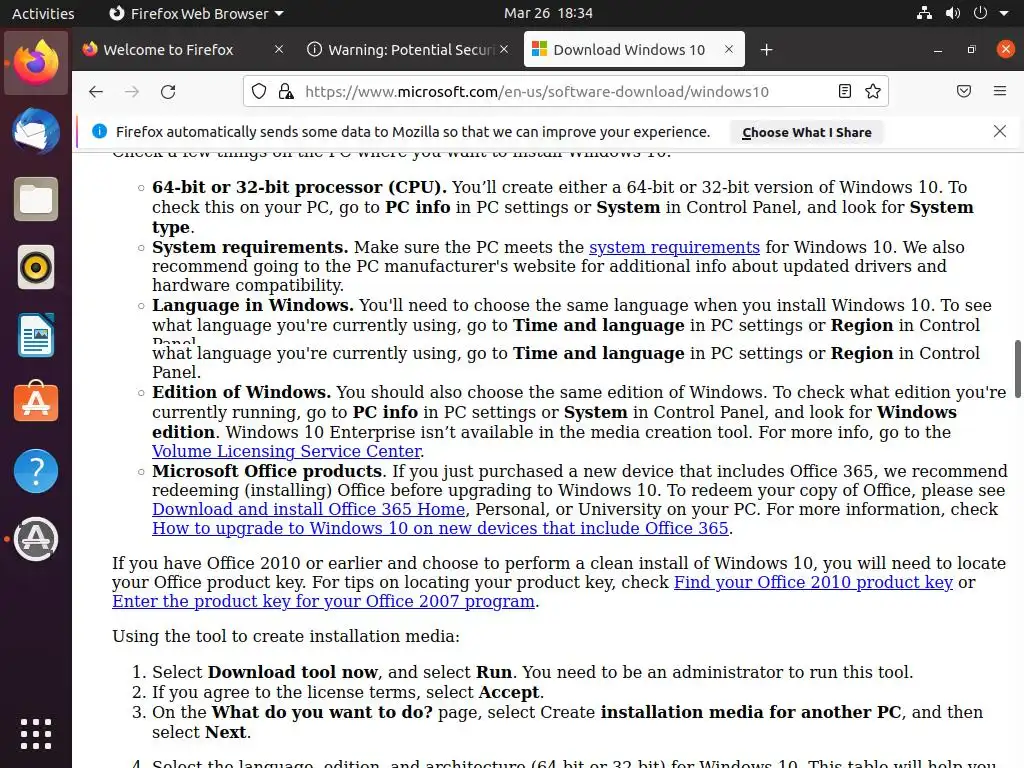Bookmark this page with the star icon
1024x768 pixels.
872,91
